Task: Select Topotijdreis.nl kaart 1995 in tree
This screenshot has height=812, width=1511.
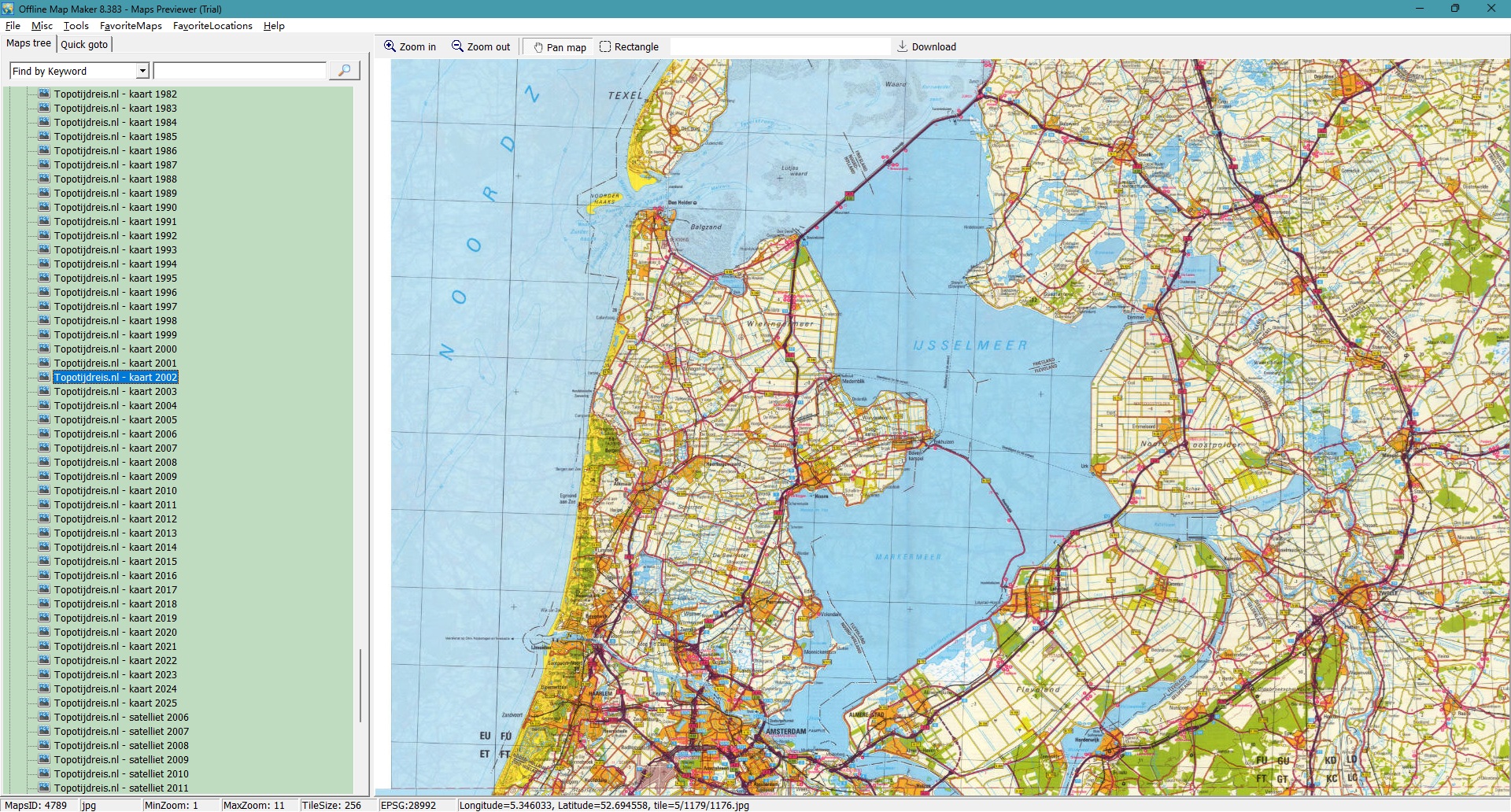Action: tap(115, 278)
